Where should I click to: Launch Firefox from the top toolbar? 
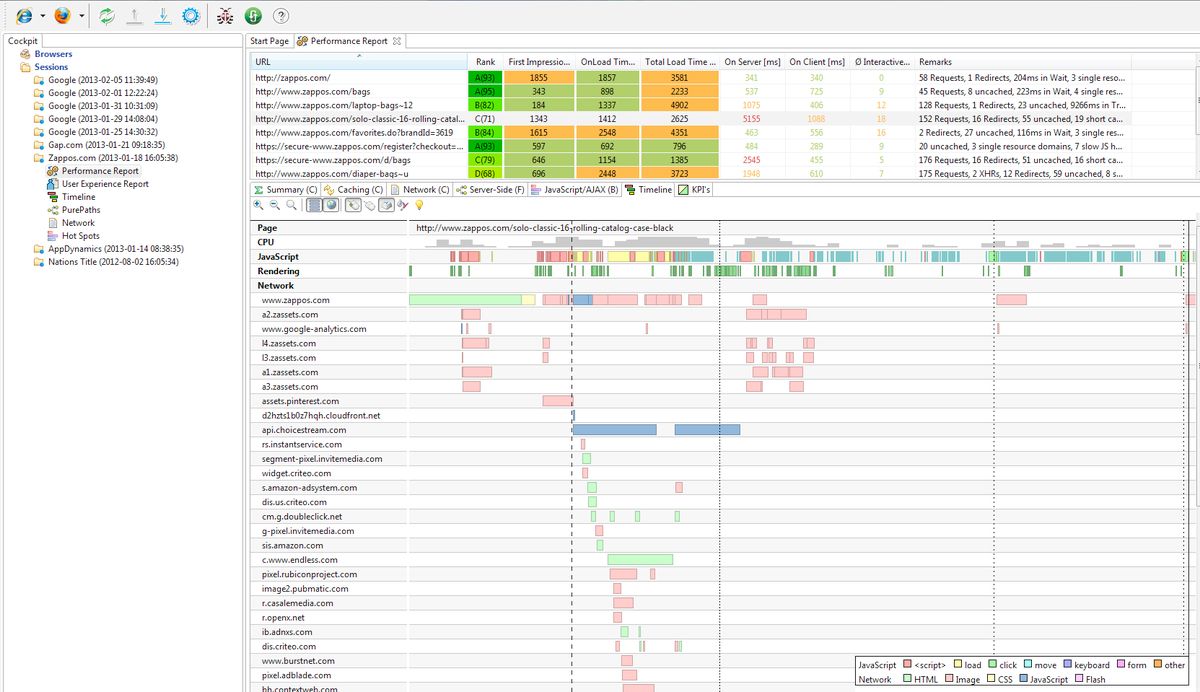coord(63,16)
